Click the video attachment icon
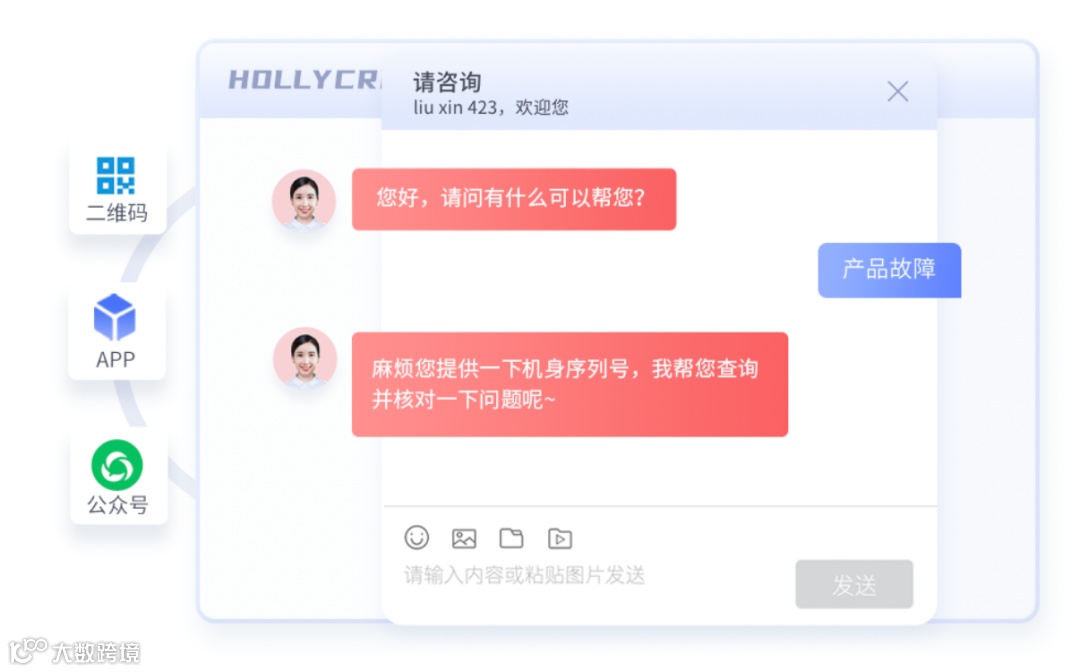Viewport: 1080px width, 672px height. pyautogui.click(x=560, y=538)
